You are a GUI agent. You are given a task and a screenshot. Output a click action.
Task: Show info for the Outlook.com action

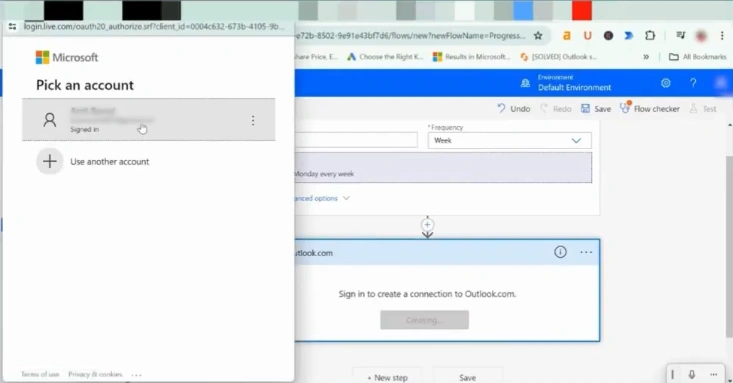point(560,253)
